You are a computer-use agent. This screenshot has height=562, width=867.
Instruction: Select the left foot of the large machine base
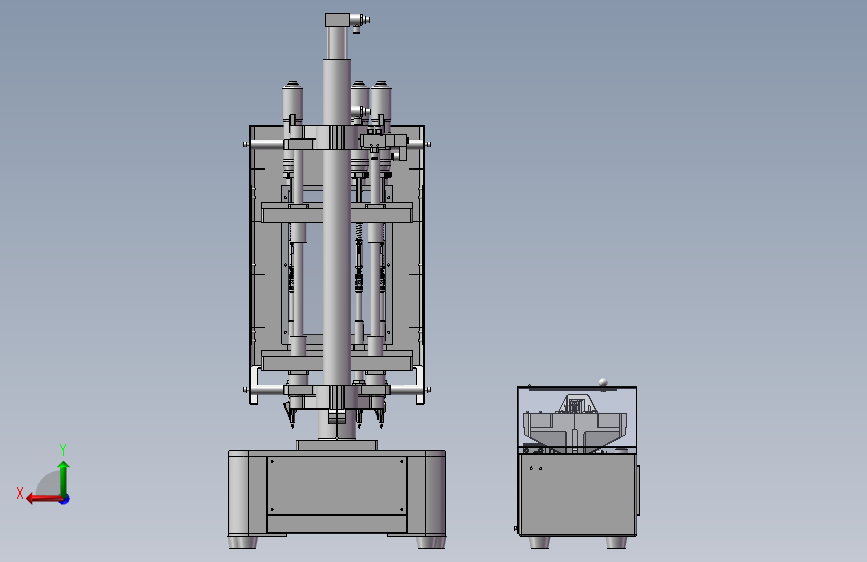242,543
